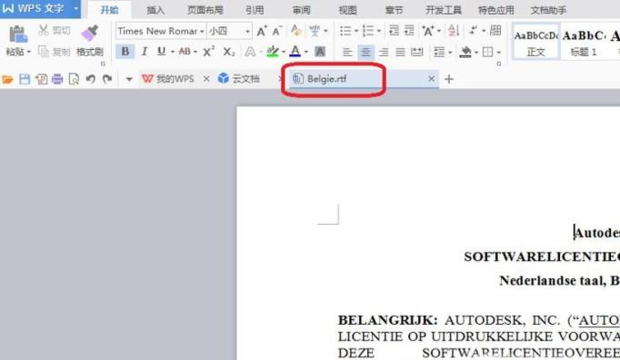
Task: Toggle center alignment button
Action: (x=366, y=52)
